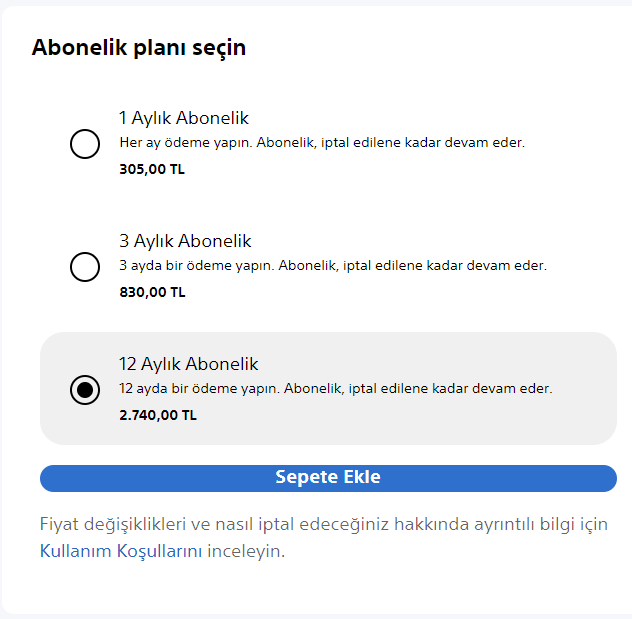Click the "12 Aylık Abonelik" plan title
This screenshot has height=619, width=632.
pos(189,364)
